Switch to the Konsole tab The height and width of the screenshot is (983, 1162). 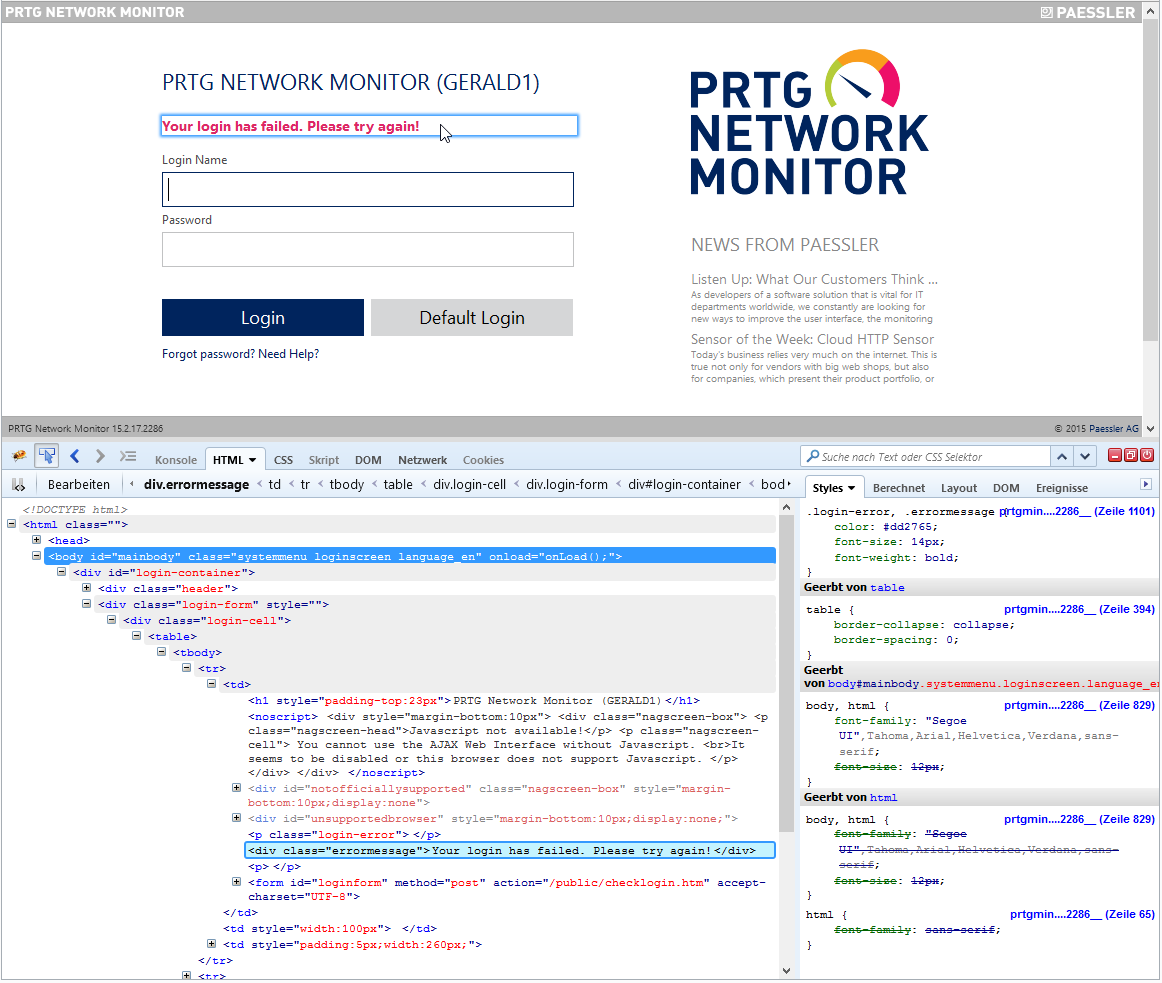click(x=176, y=460)
